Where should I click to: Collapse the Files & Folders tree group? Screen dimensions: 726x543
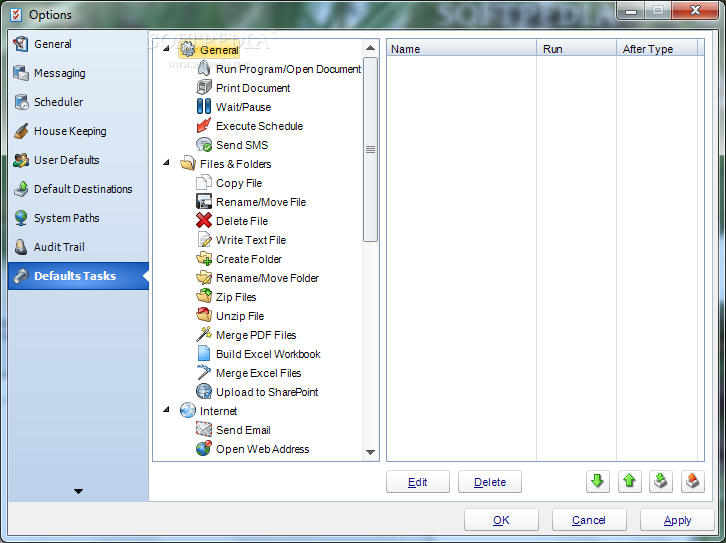pos(166,162)
